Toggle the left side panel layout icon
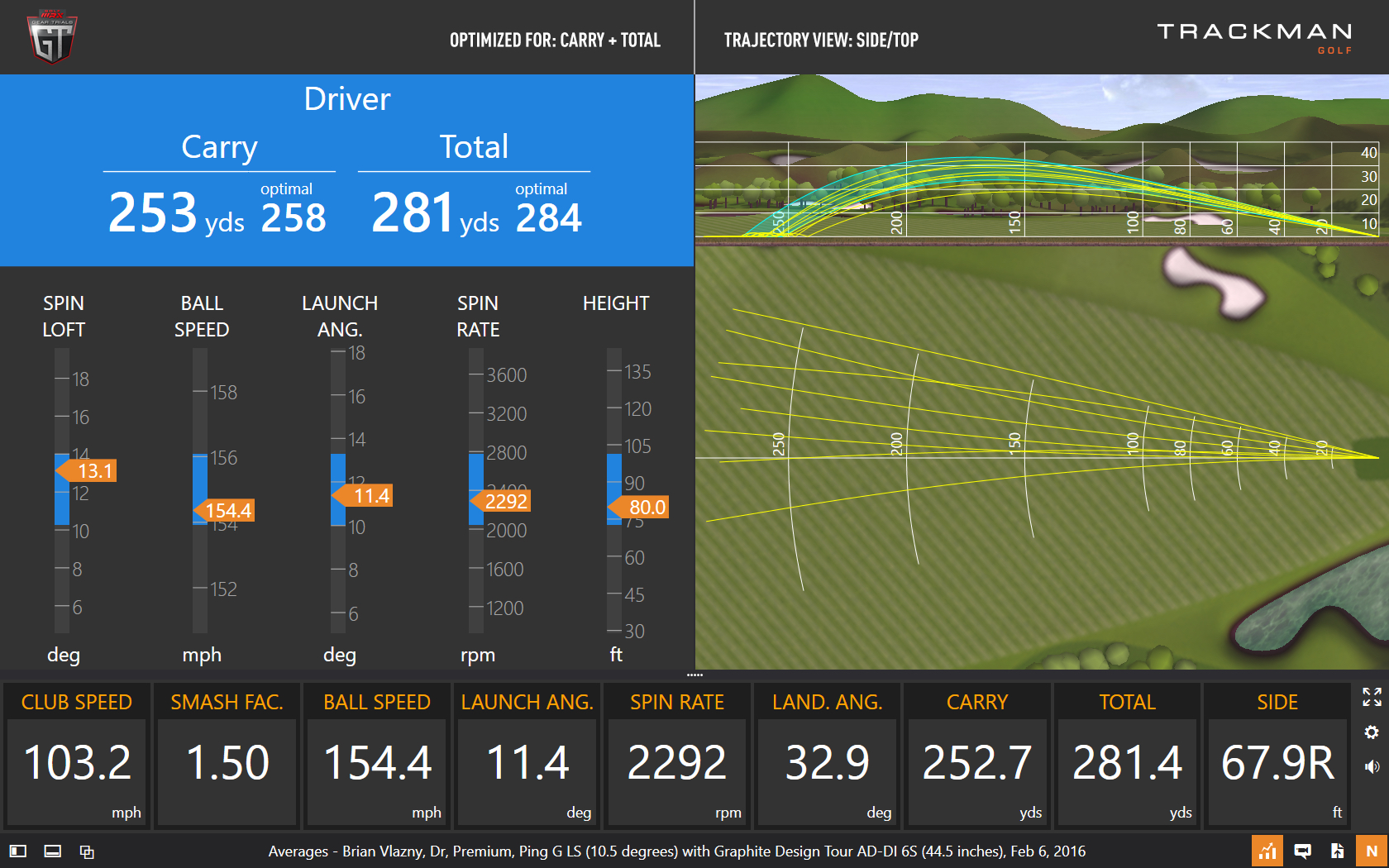 click(18, 851)
